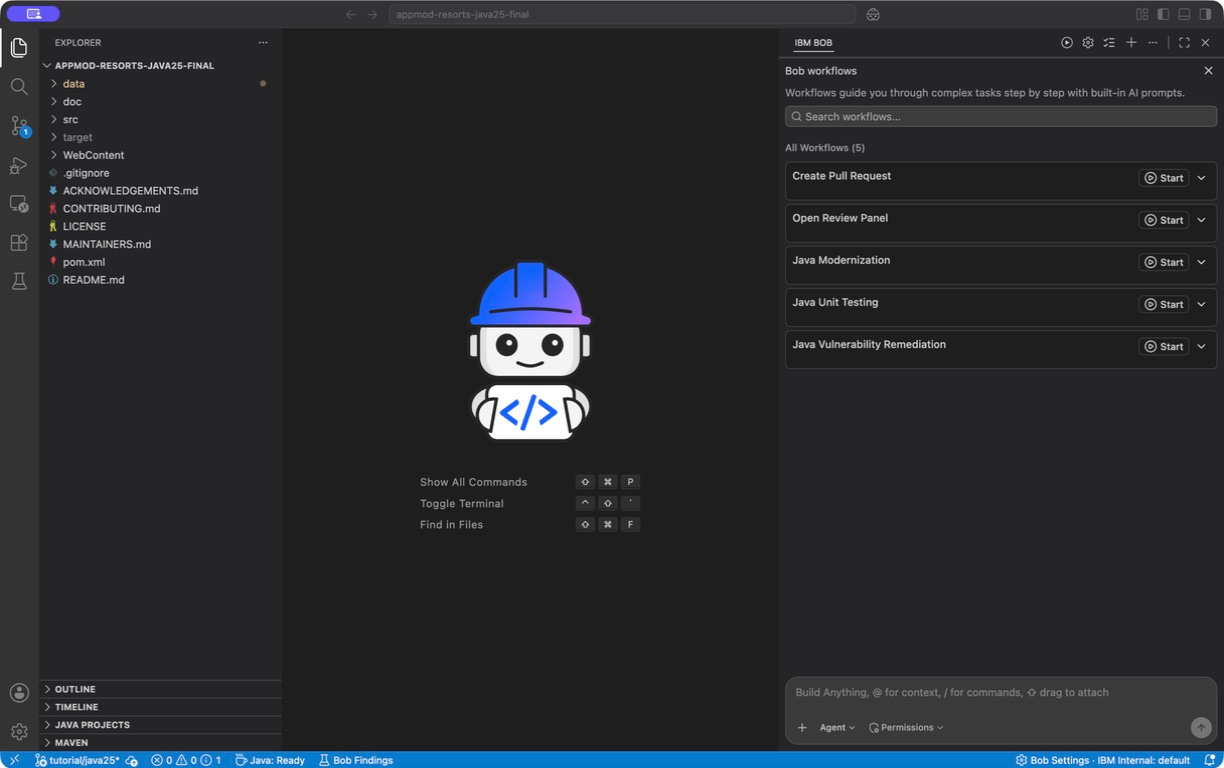Expand Java Vulnerability Remediation workflow details
The height and width of the screenshot is (768, 1224).
(1202, 346)
